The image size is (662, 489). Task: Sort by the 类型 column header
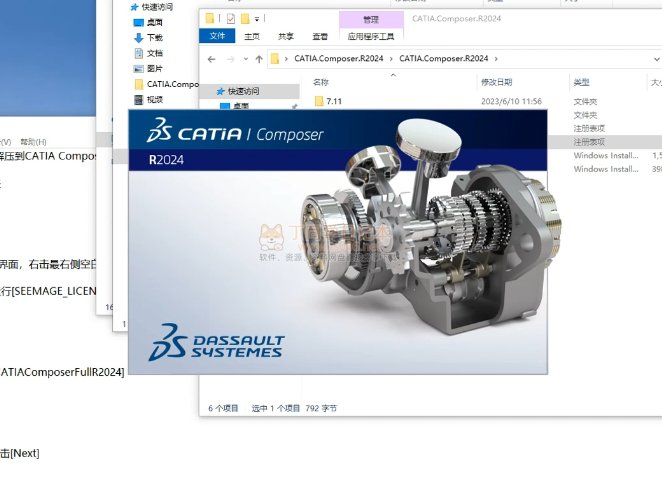(581, 82)
